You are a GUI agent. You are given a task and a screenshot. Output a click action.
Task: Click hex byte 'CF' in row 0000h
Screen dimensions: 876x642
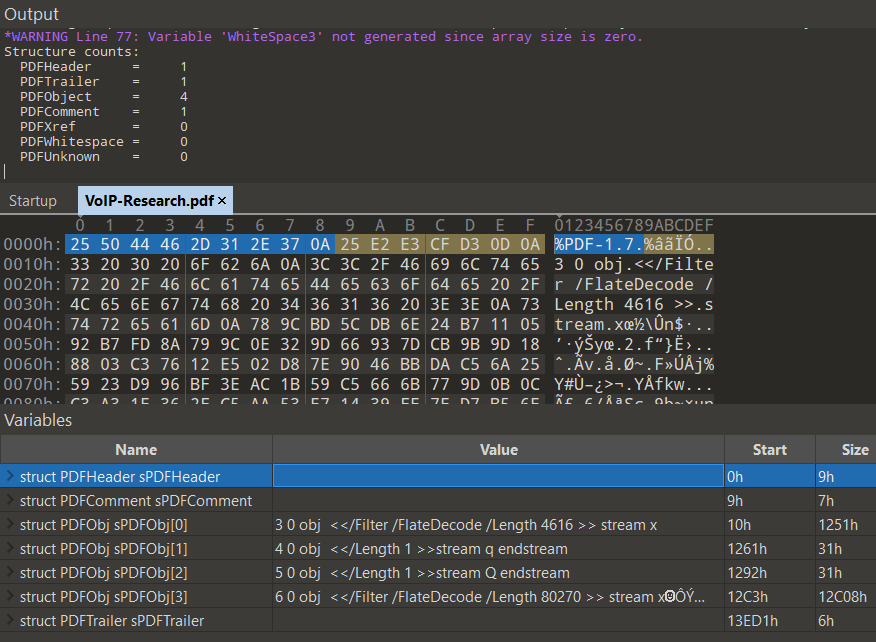(x=440, y=244)
